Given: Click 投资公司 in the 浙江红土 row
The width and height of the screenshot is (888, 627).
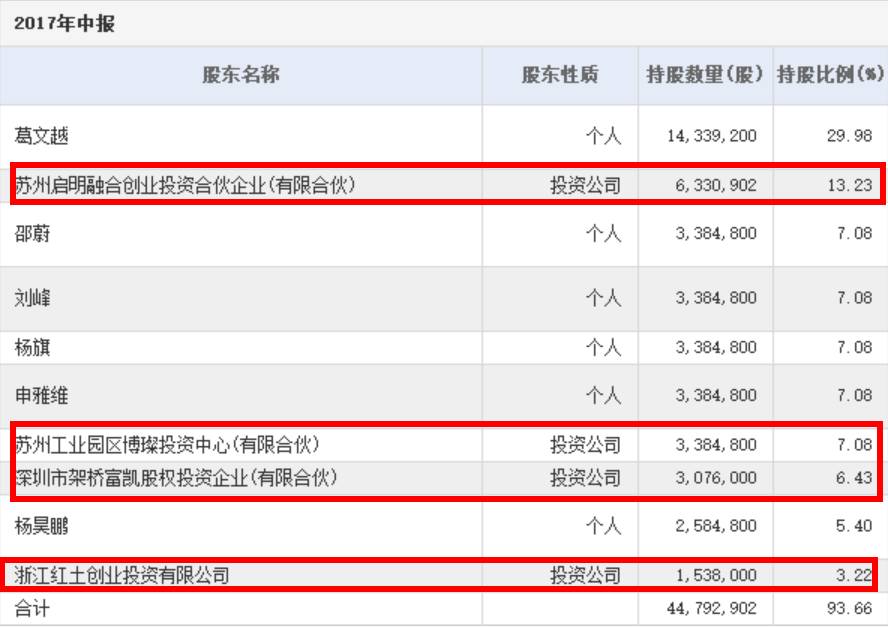Looking at the screenshot, I should (586, 575).
